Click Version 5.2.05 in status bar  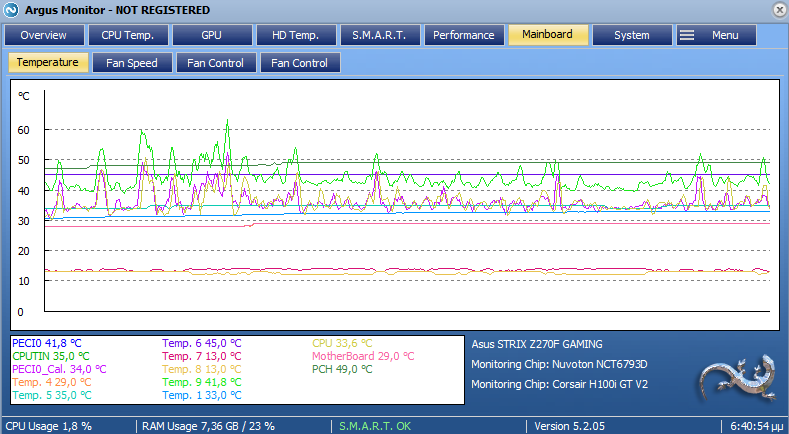pos(570,426)
